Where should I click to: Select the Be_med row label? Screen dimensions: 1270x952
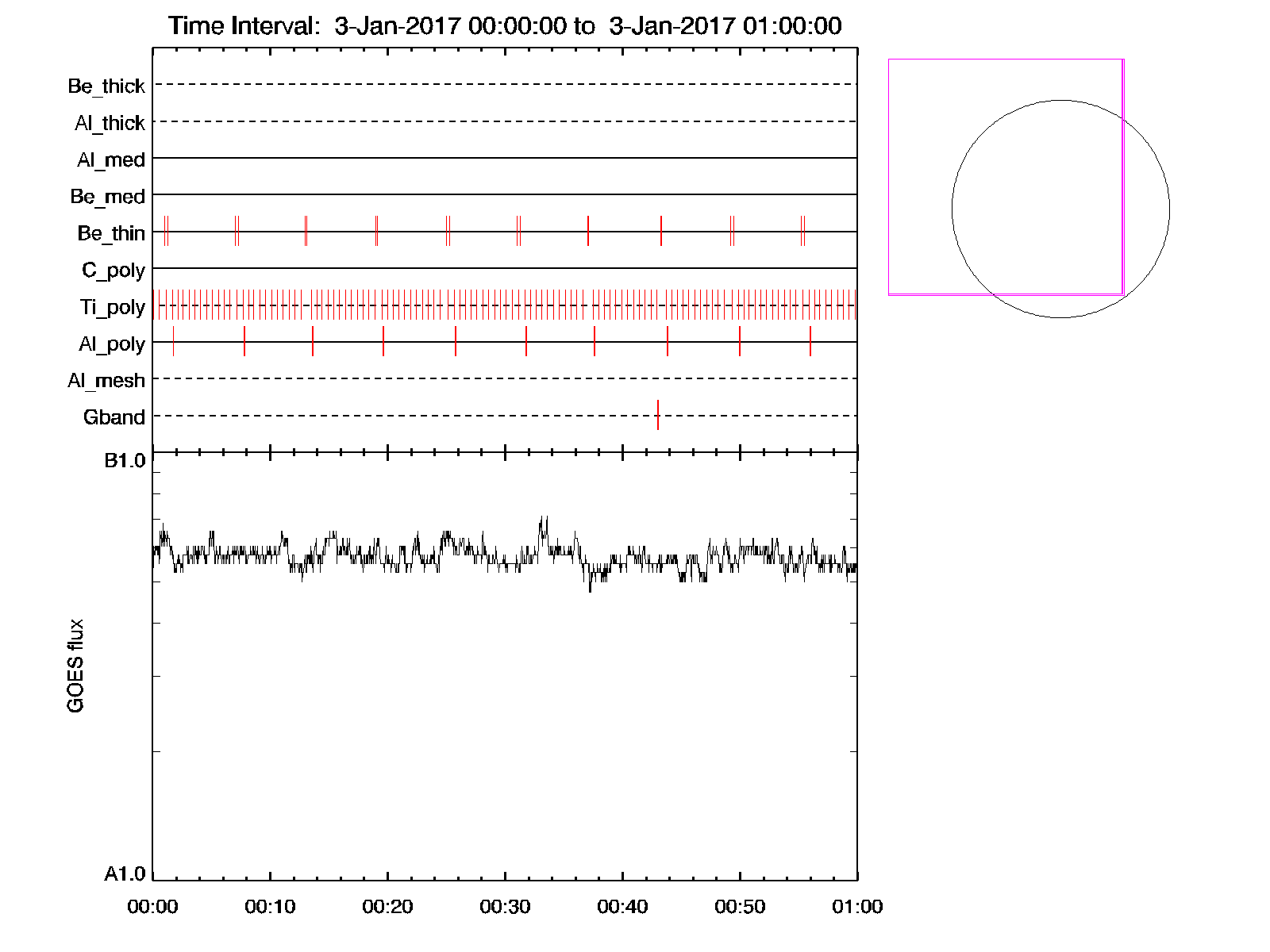(x=107, y=196)
